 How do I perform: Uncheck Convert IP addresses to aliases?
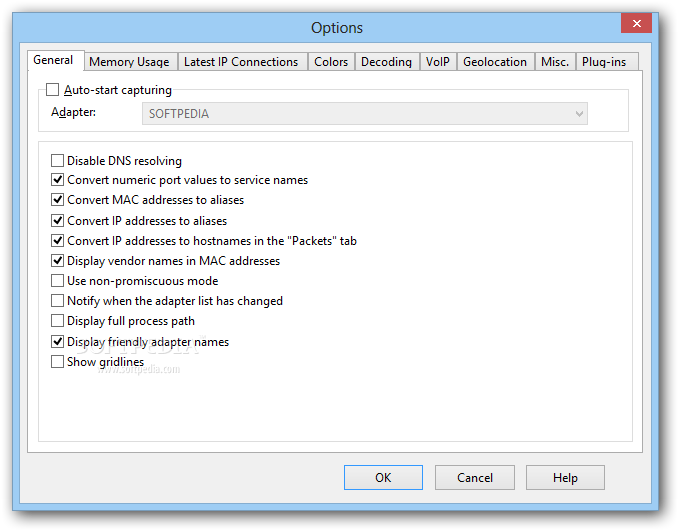tap(57, 220)
